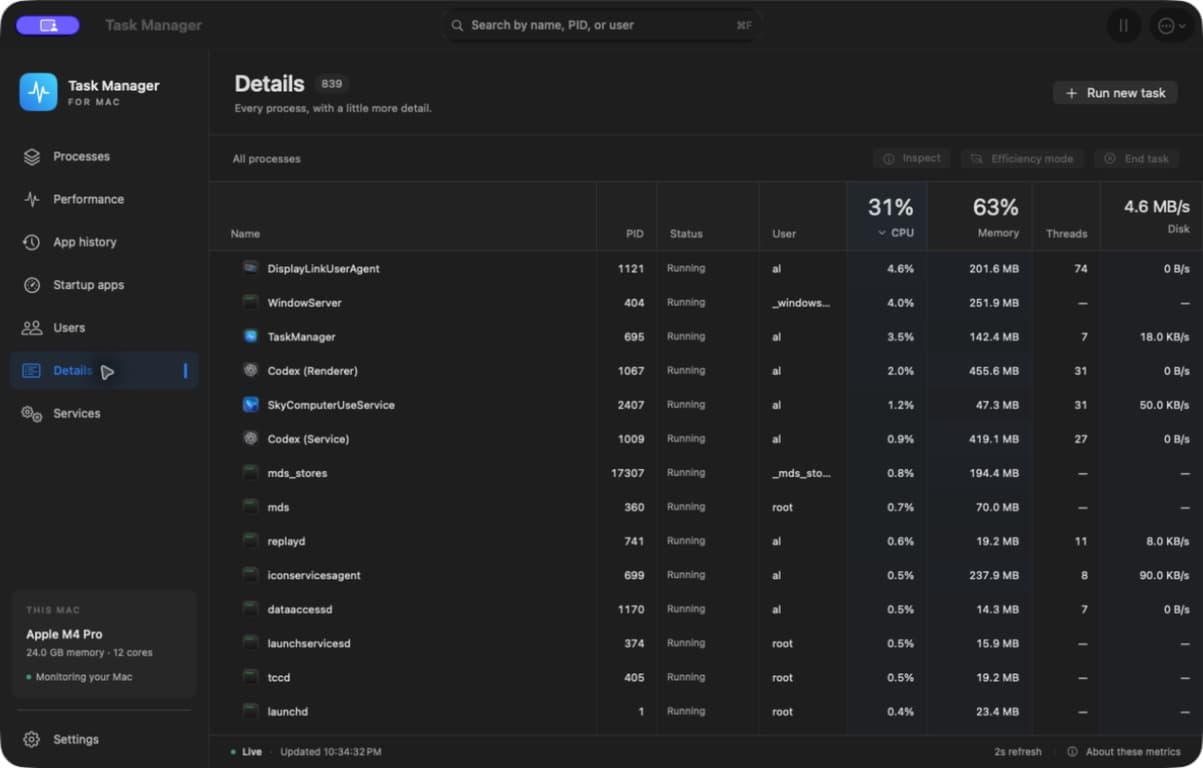Click the End task button

[x=1136, y=159]
